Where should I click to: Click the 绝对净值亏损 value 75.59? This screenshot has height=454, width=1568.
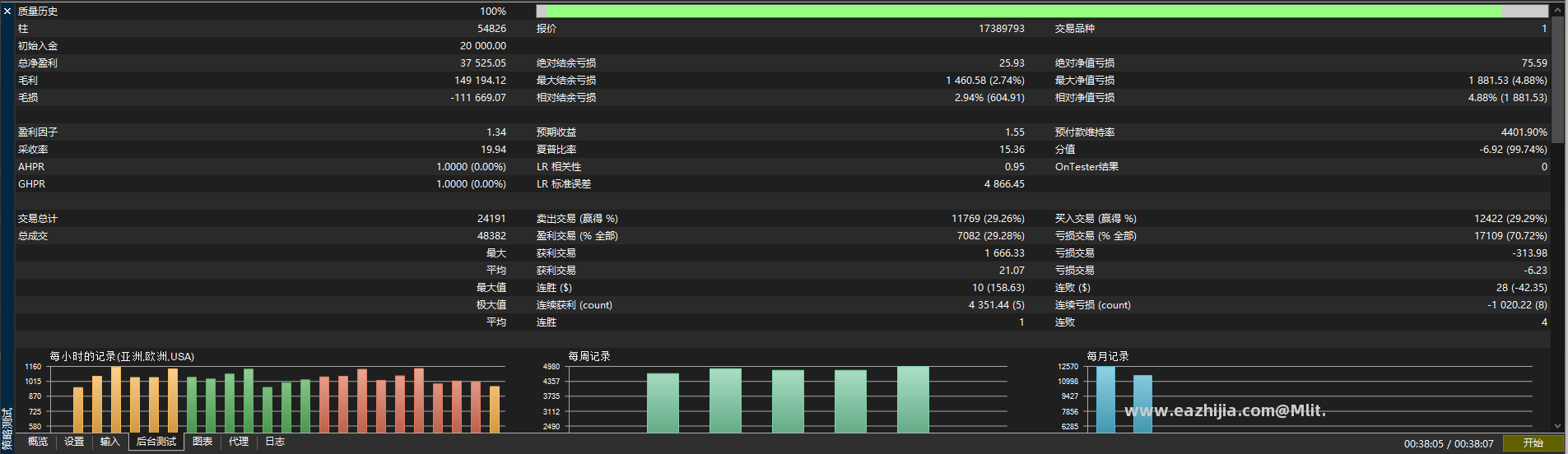tap(1534, 63)
